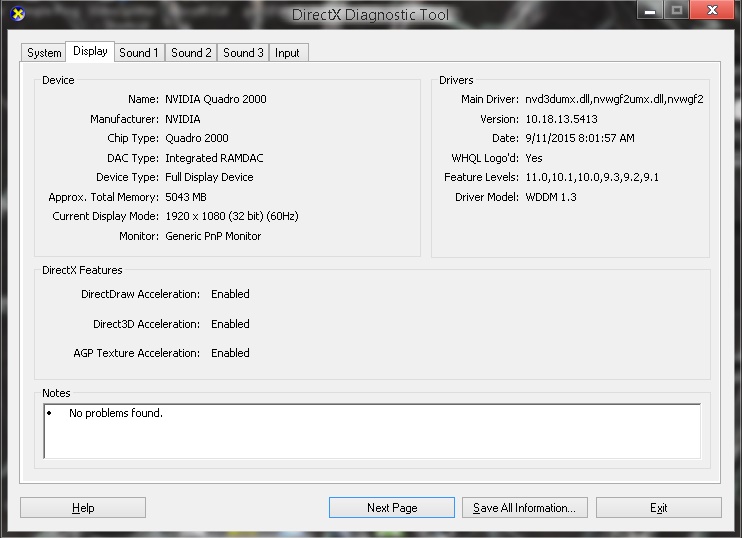Go to the Sound 2 tab
Image resolution: width=742 pixels, height=538 pixels.
point(191,53)
